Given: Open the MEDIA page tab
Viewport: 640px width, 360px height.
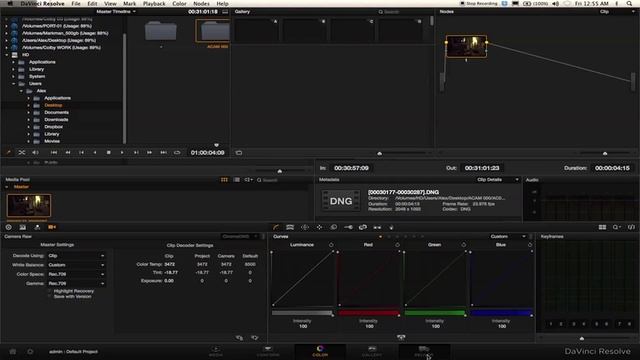Looking at the screenshot, I should point(216,351).
